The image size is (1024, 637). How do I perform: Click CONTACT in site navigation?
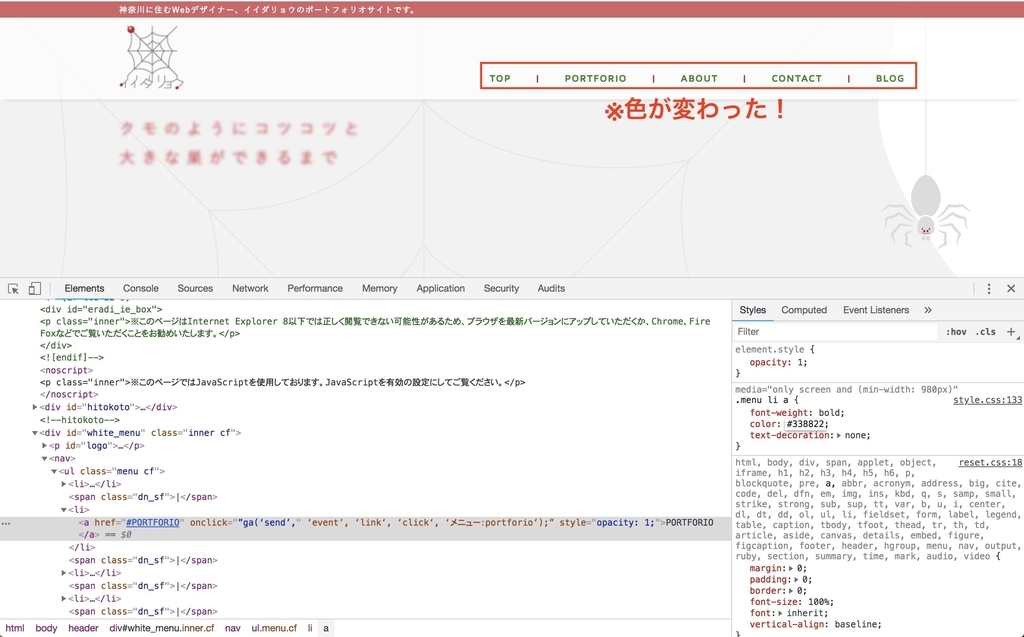click(797, 78)
